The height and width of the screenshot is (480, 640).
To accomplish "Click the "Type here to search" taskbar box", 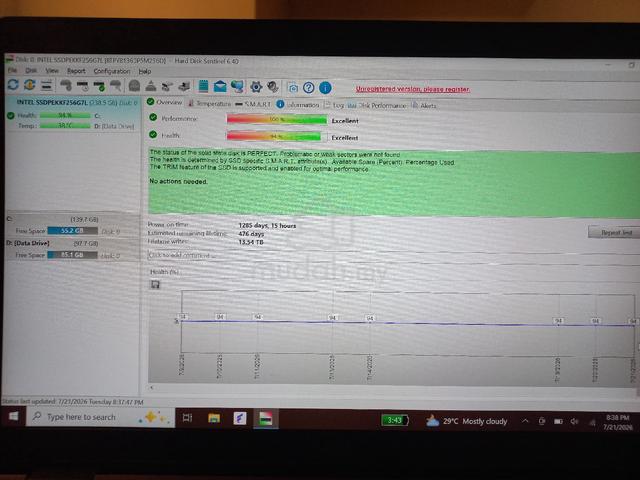I will [x=100, y=417].
